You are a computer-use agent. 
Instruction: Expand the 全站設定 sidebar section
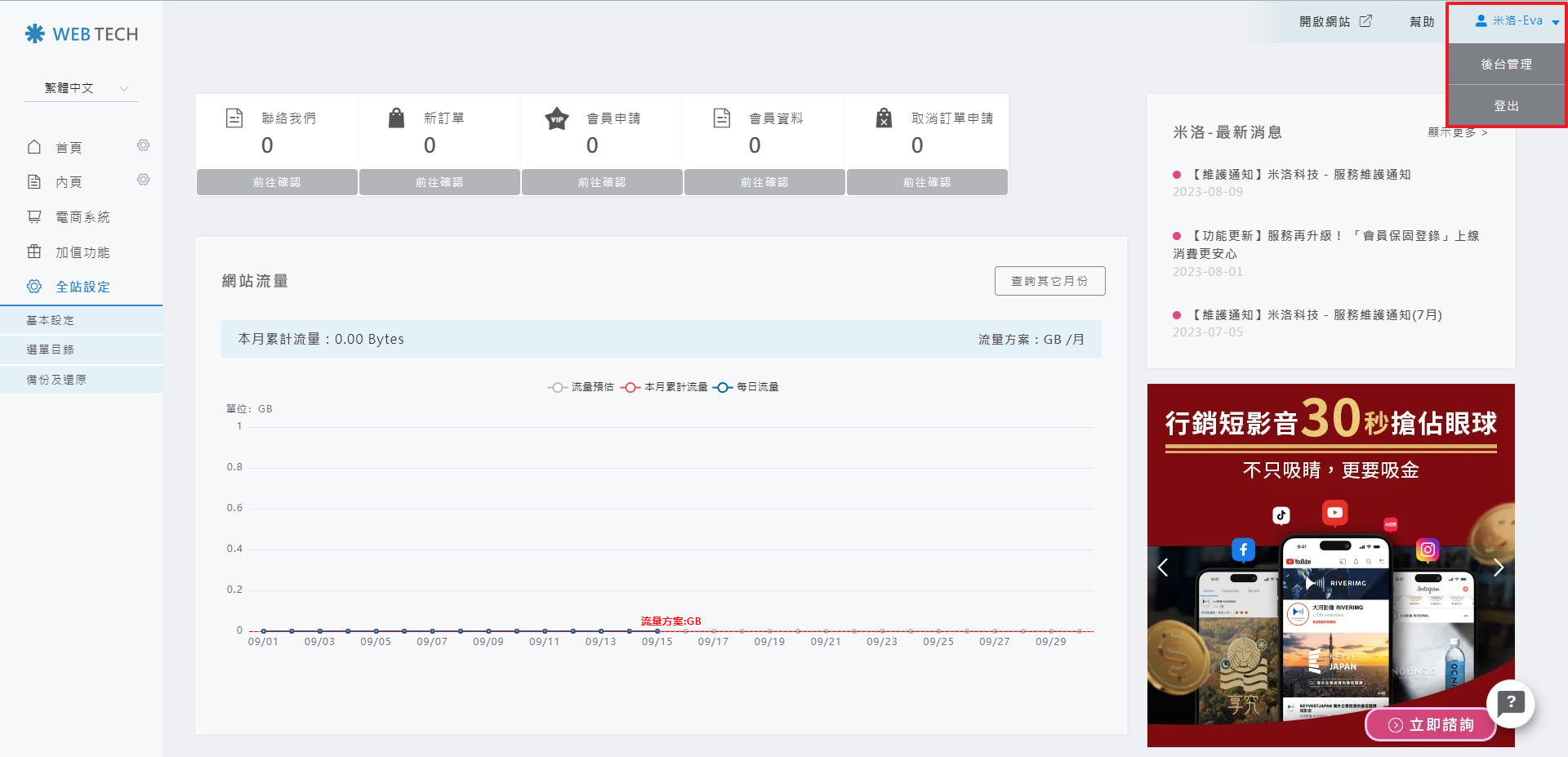82,287
